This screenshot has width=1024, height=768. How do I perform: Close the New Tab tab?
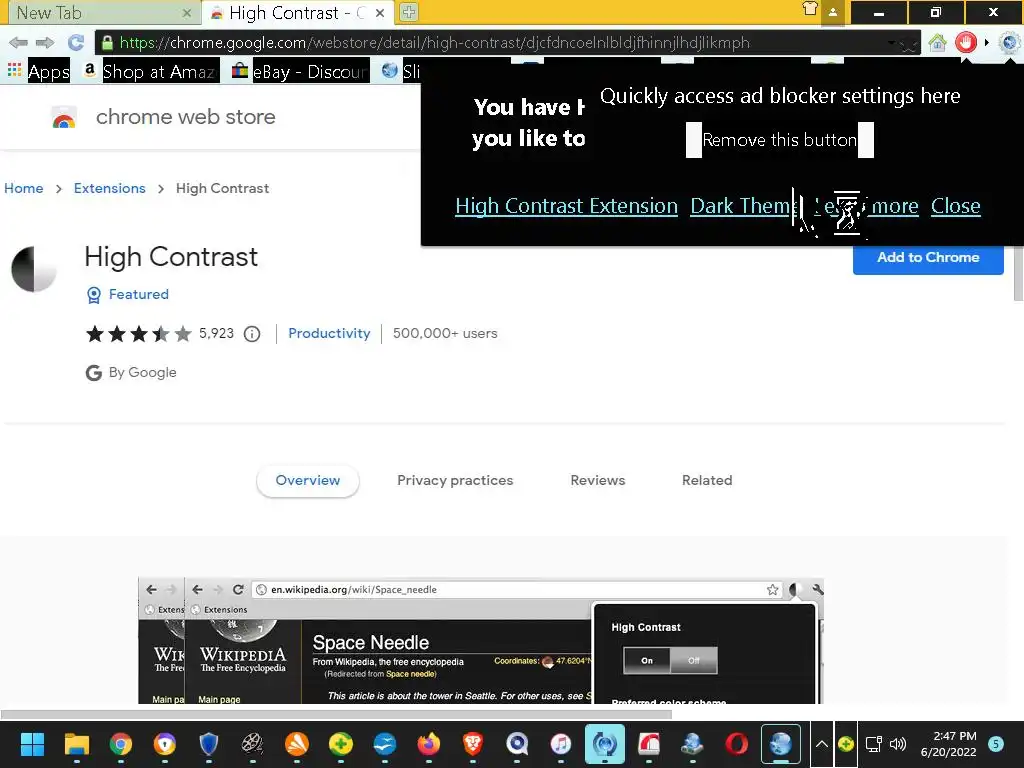point(187,13)
